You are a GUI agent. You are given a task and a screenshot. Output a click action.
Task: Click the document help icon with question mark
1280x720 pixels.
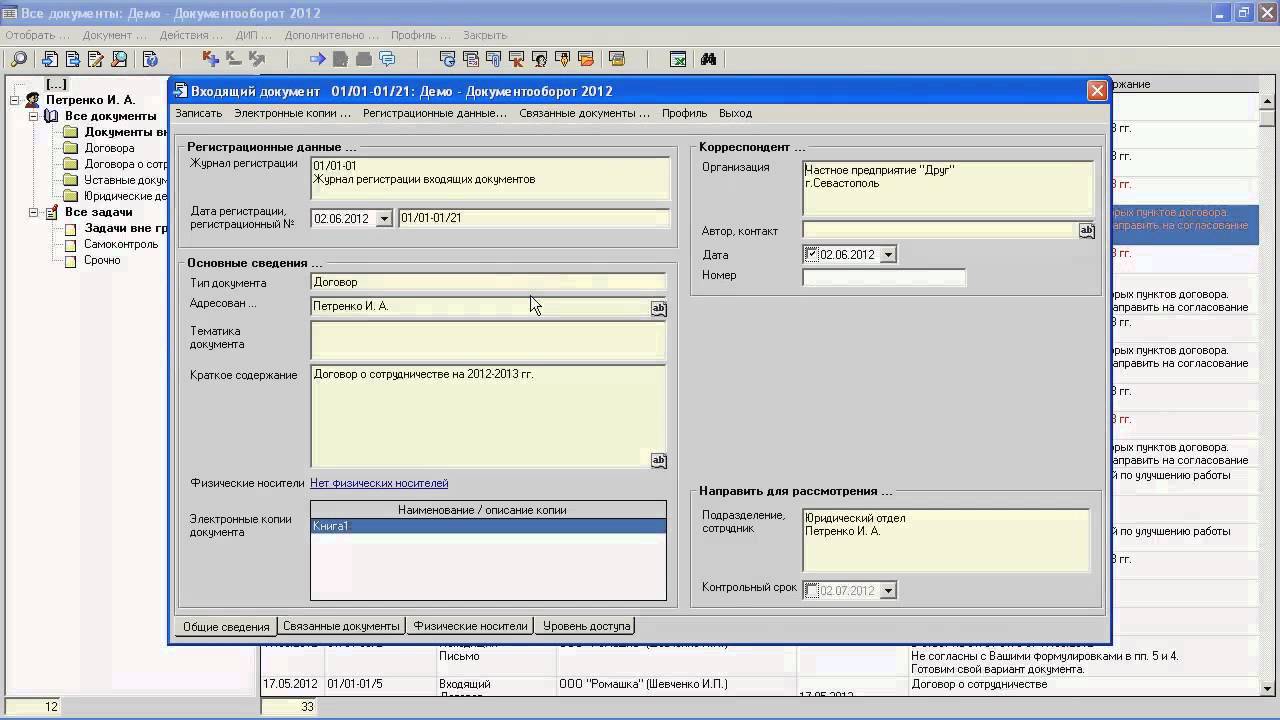coord(150,59)
